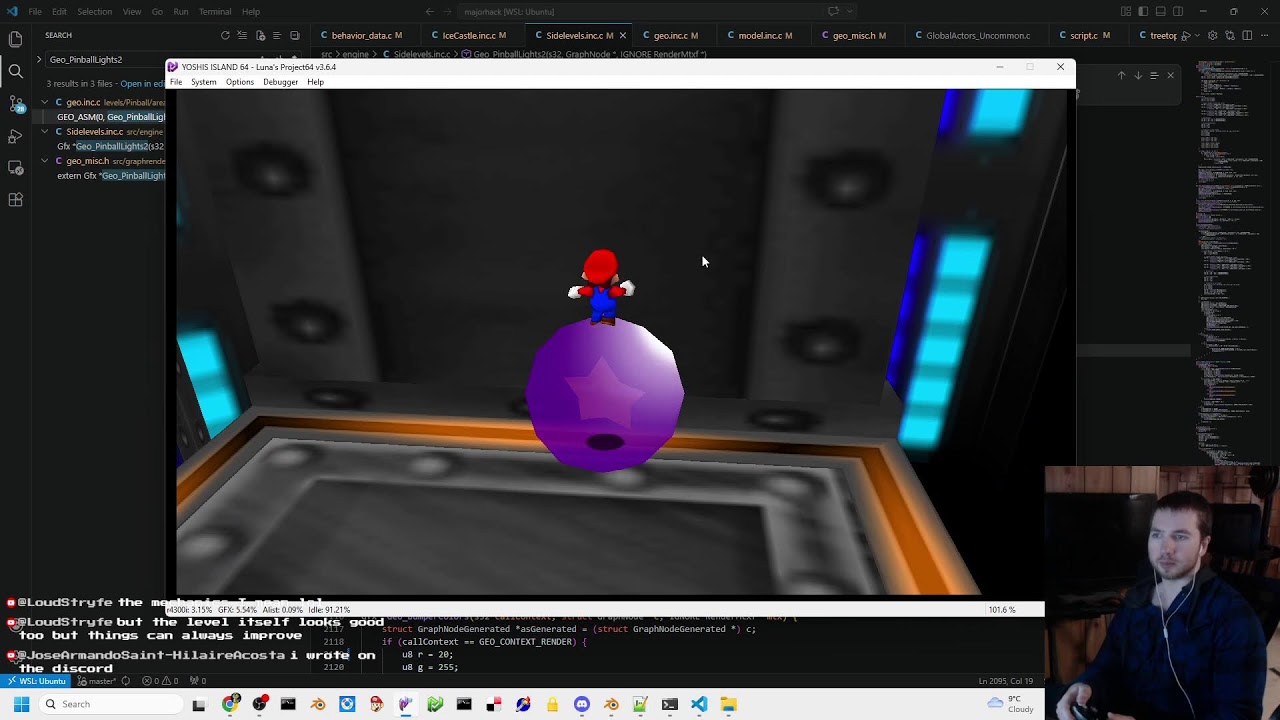
Task: Open GEO_ASM search result line
Action: (x=110, y=117)
